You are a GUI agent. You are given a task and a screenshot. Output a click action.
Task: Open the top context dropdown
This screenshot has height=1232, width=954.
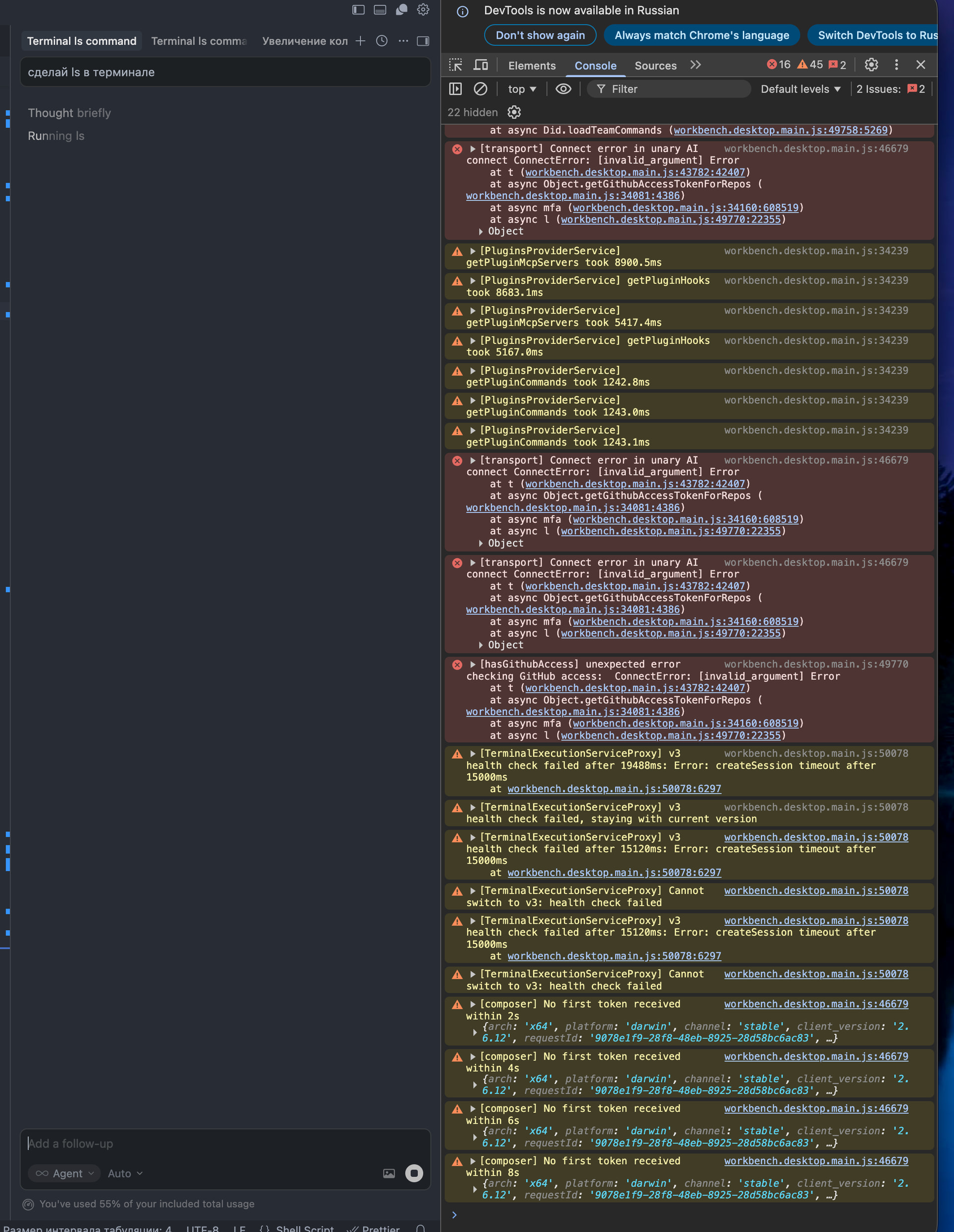coord(522,89)
